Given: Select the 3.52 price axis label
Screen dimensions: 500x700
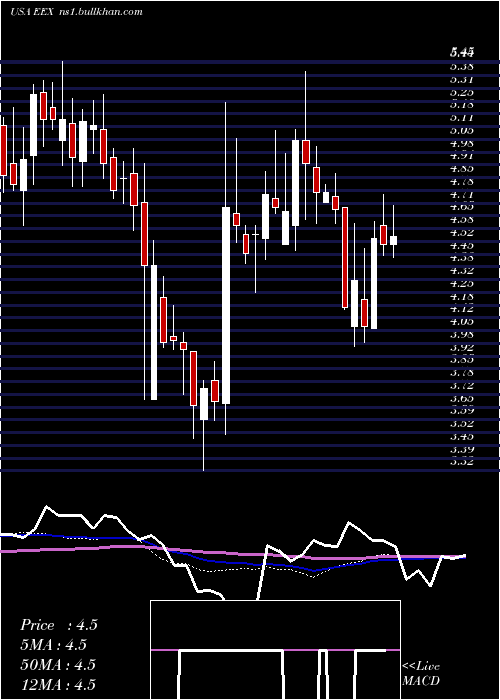Looking at the screenshot, I should [x=462, y=423].
